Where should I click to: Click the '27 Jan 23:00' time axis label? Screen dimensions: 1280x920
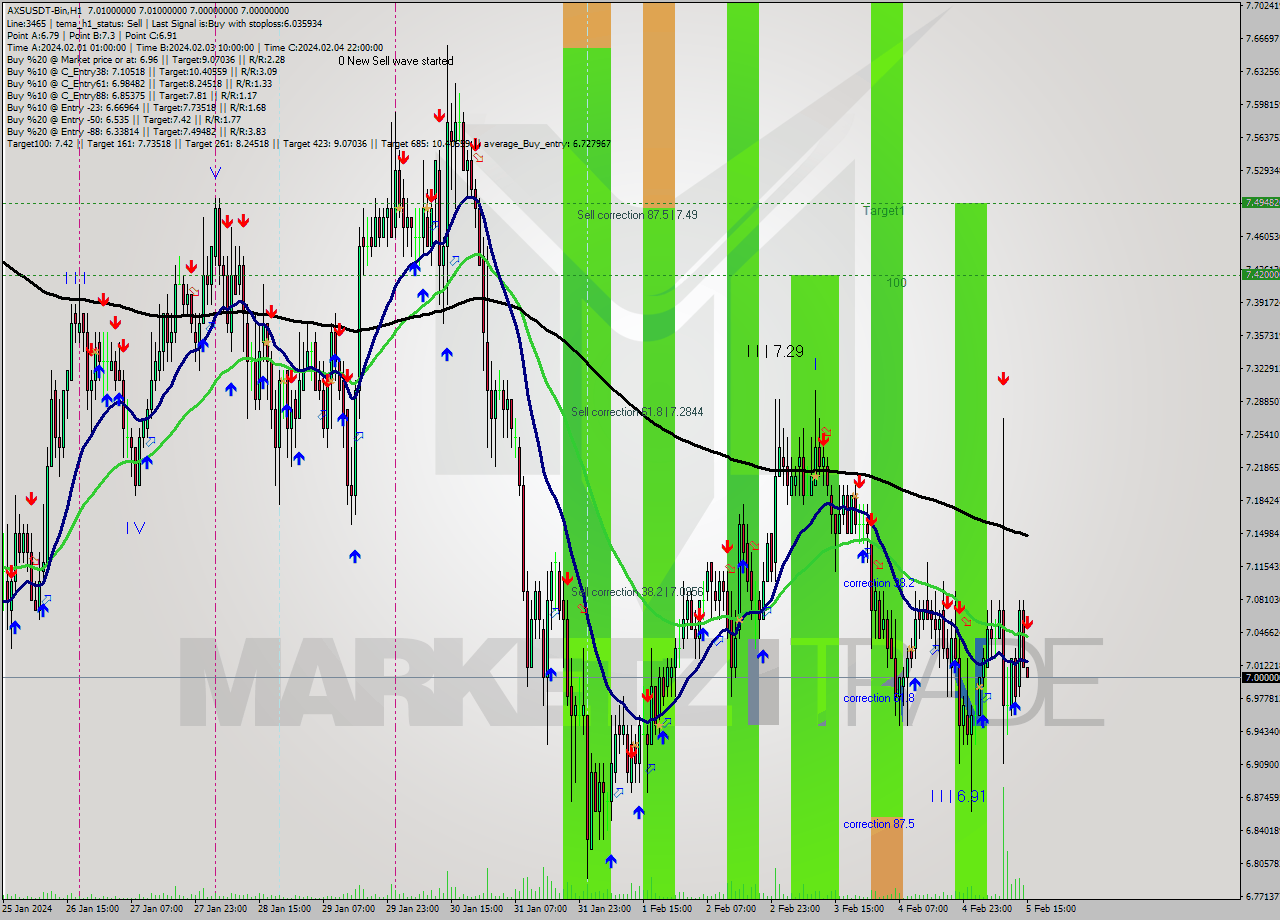[221, 909]
